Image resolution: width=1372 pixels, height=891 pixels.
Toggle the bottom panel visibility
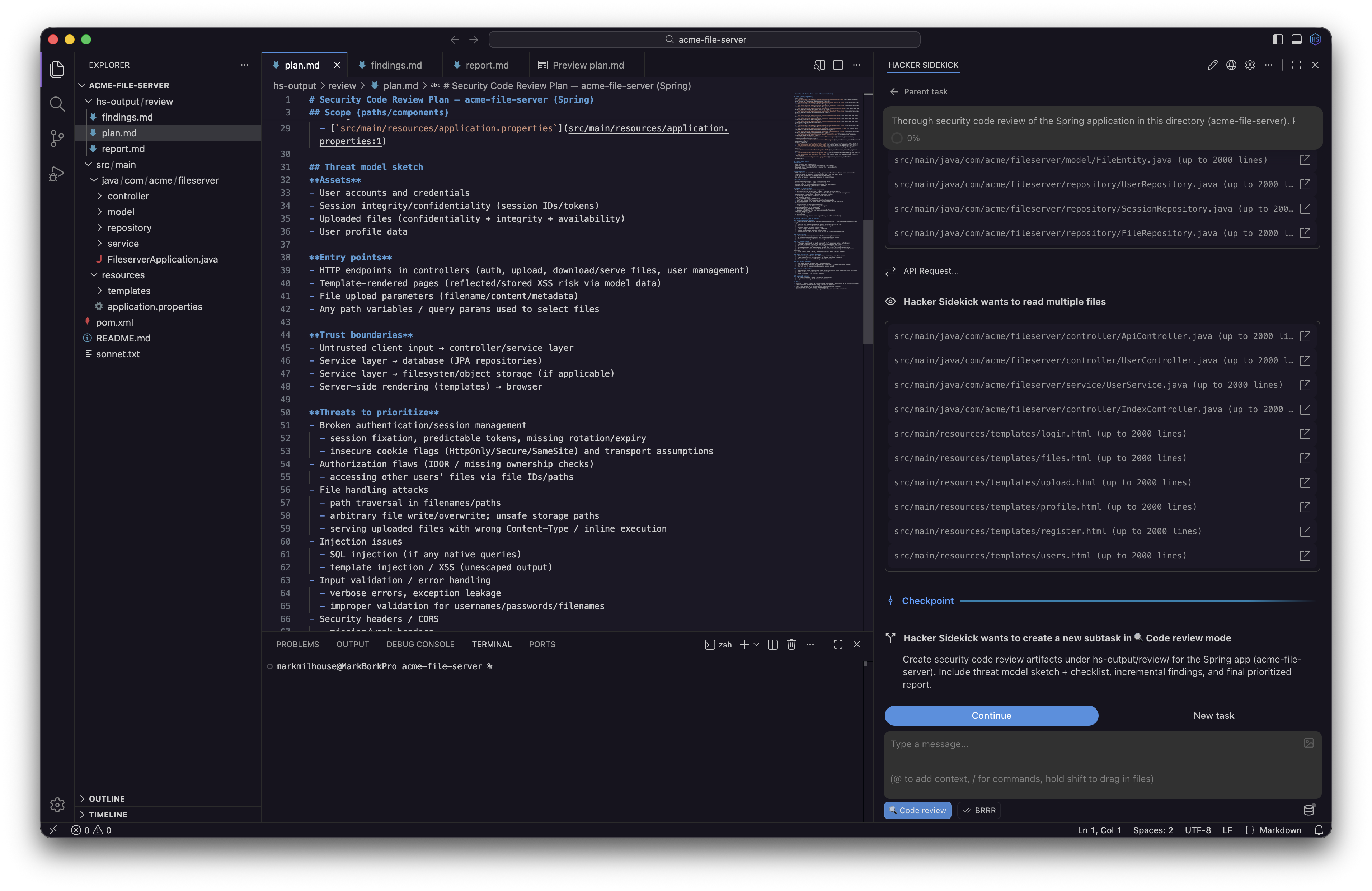[1297, 39]
